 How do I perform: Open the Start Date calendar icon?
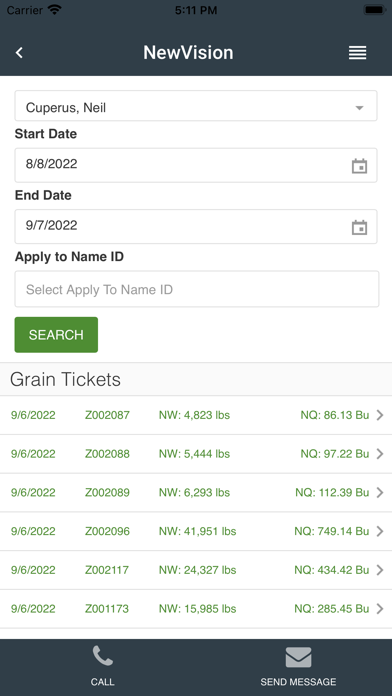pyautogui.click(x=359, y=166)
